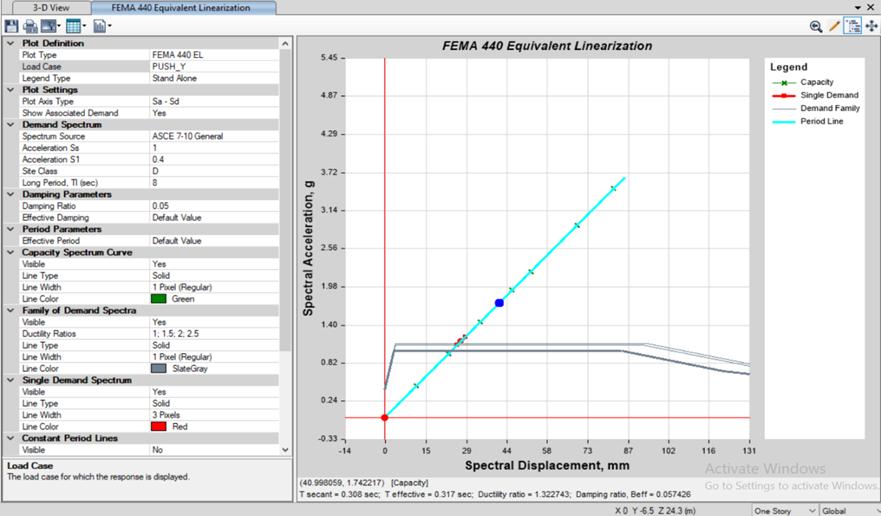Collapse the Plot Definition section

[10, 43]
